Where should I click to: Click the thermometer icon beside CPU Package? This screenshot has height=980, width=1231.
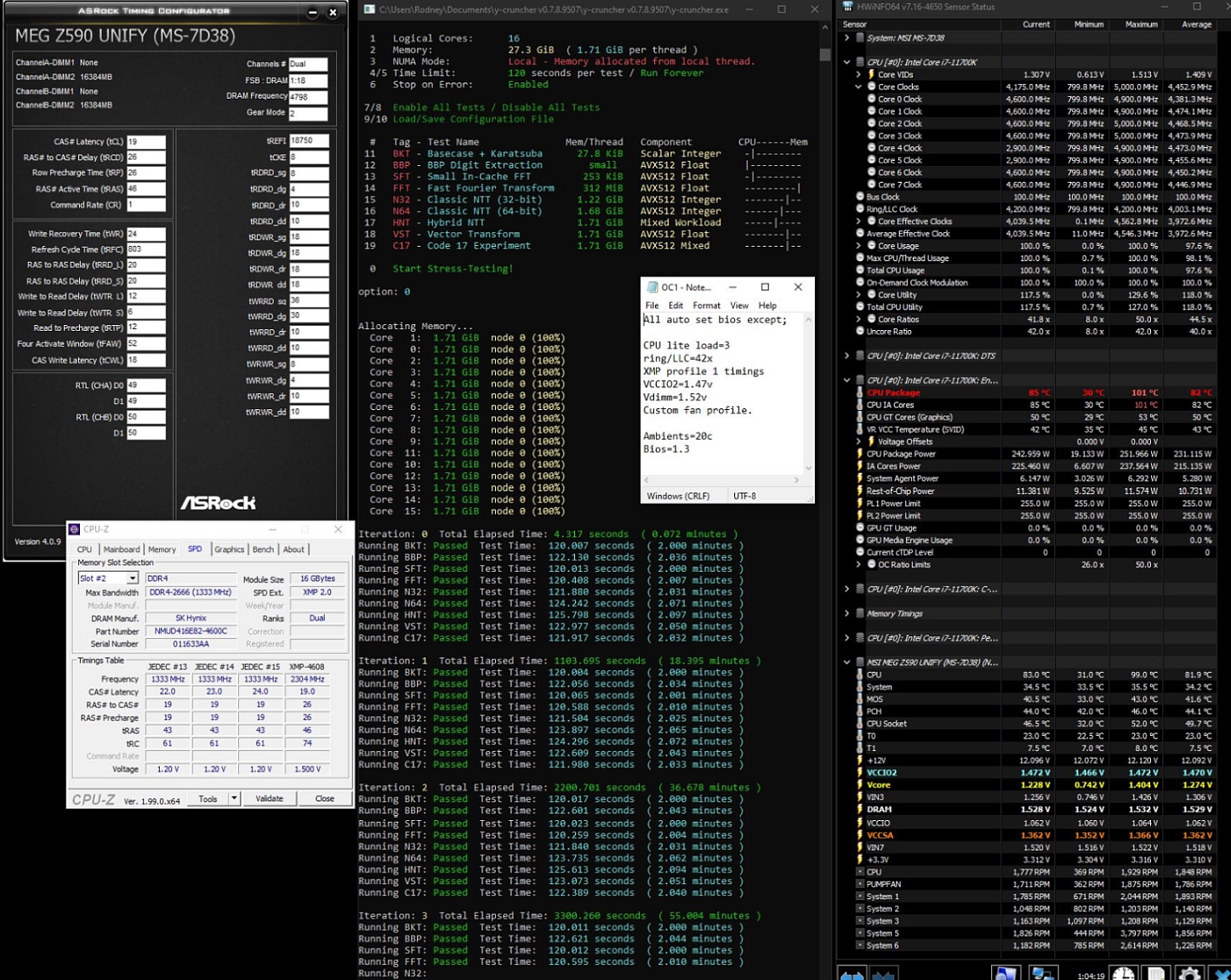point(859,393)
